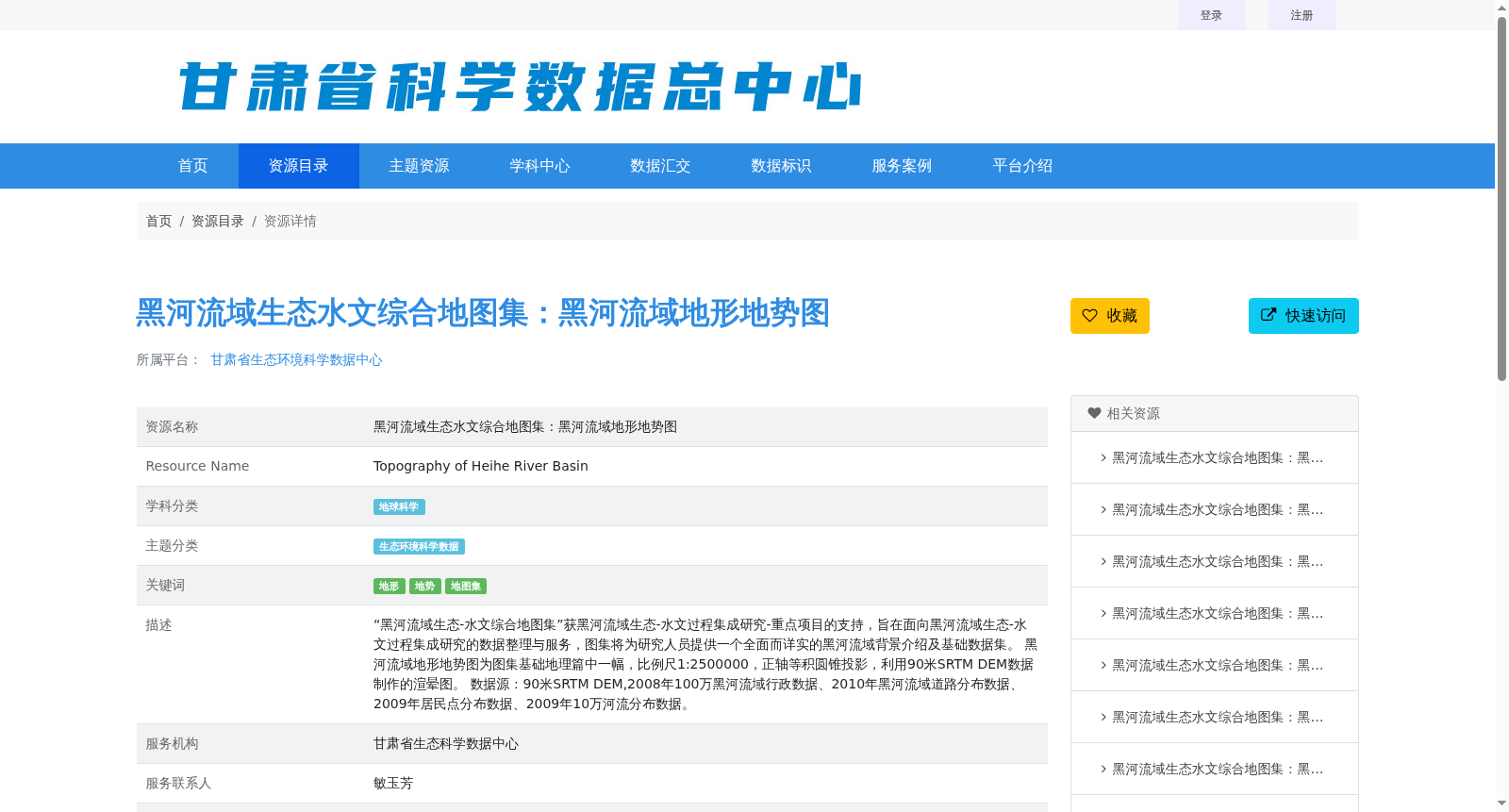Open the 学科中心 navigation tab
The image size is (1509, 812).
pos(539,166)
